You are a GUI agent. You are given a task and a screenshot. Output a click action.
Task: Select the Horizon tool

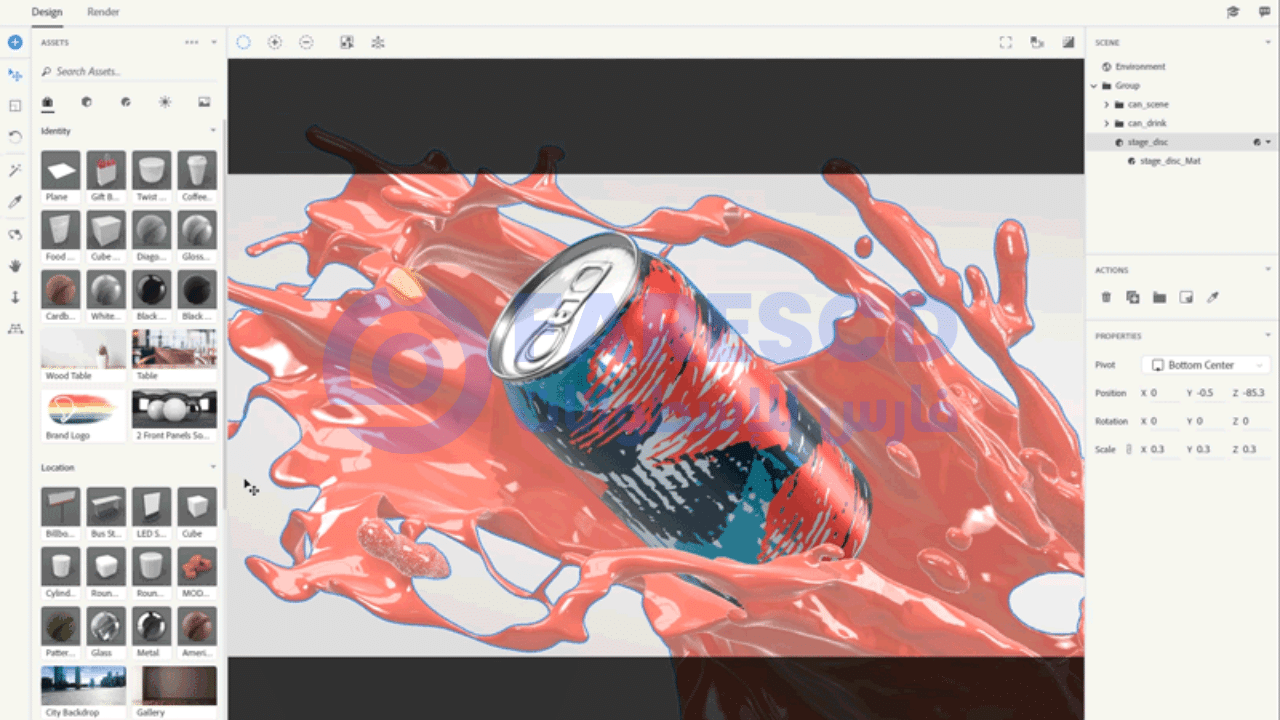tap(15, 329)
